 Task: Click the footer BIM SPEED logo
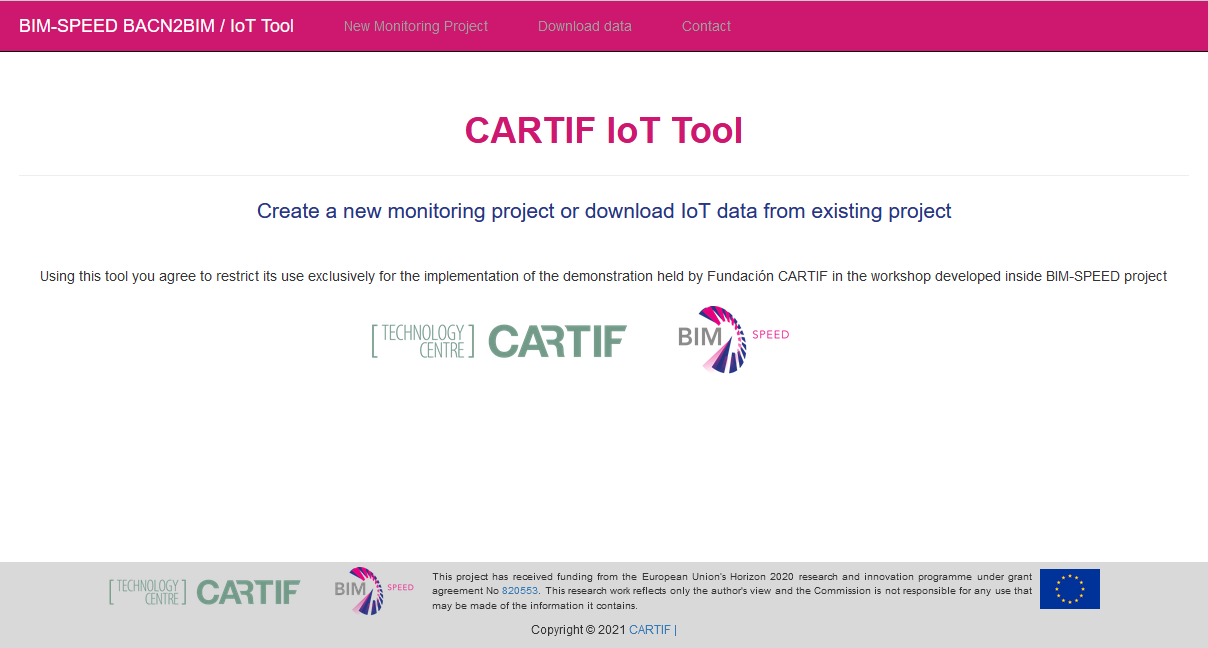tap(373, 590)
